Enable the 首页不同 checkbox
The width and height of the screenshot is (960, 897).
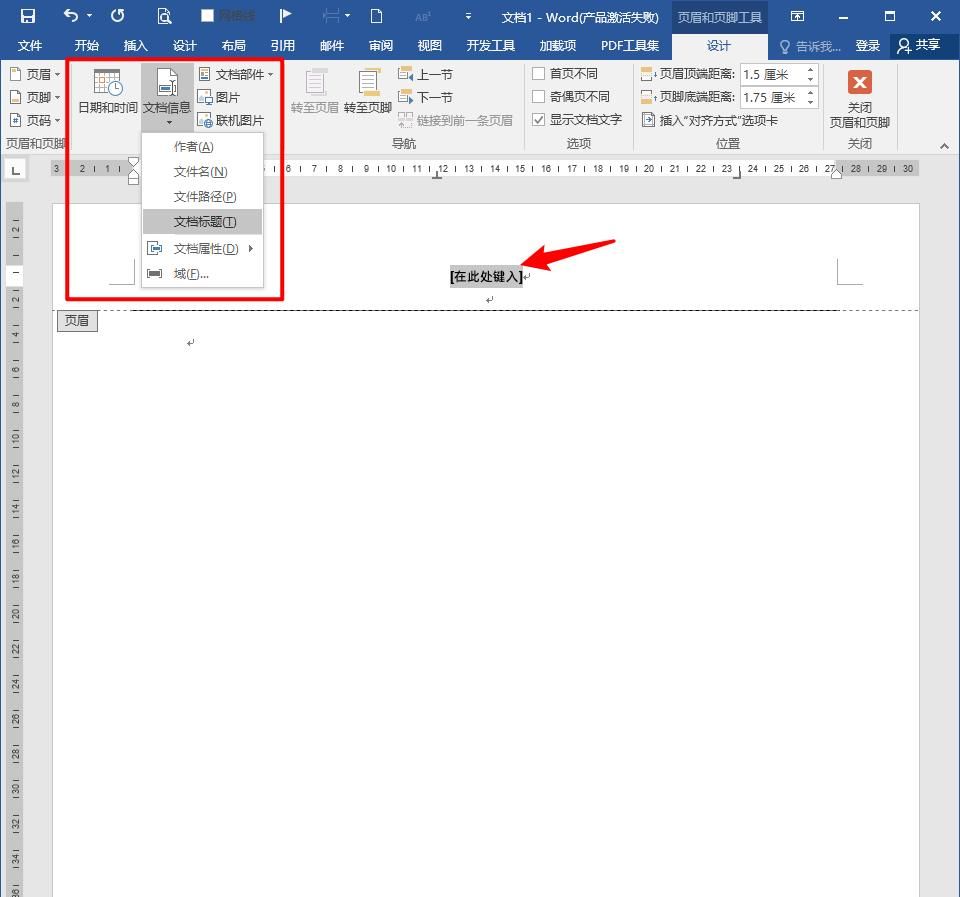tap(538, 74)
